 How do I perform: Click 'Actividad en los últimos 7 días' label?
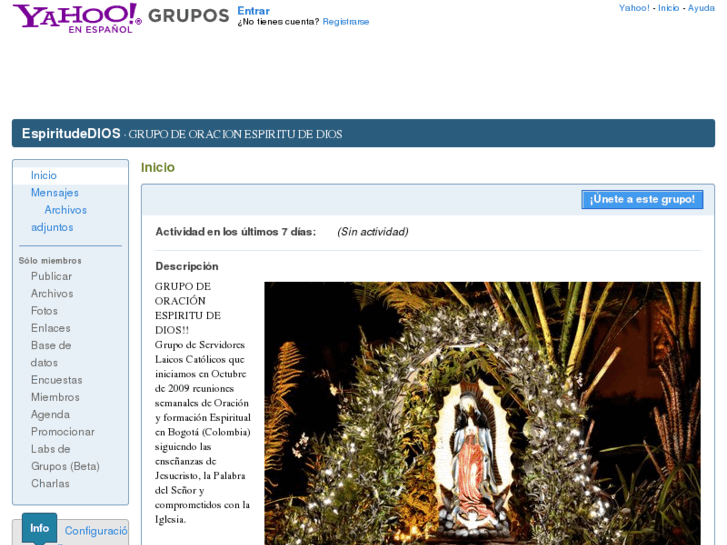point(236,231)
